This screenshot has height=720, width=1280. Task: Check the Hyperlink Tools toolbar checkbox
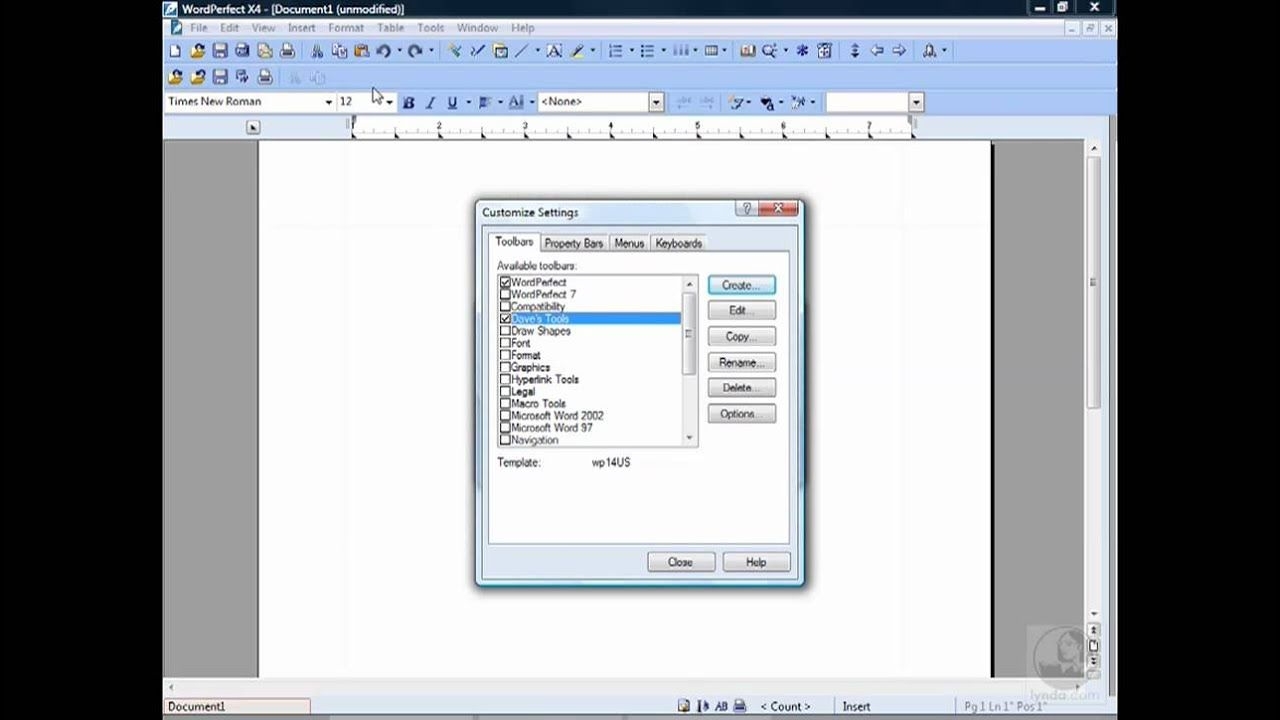(x=505, y=380)
